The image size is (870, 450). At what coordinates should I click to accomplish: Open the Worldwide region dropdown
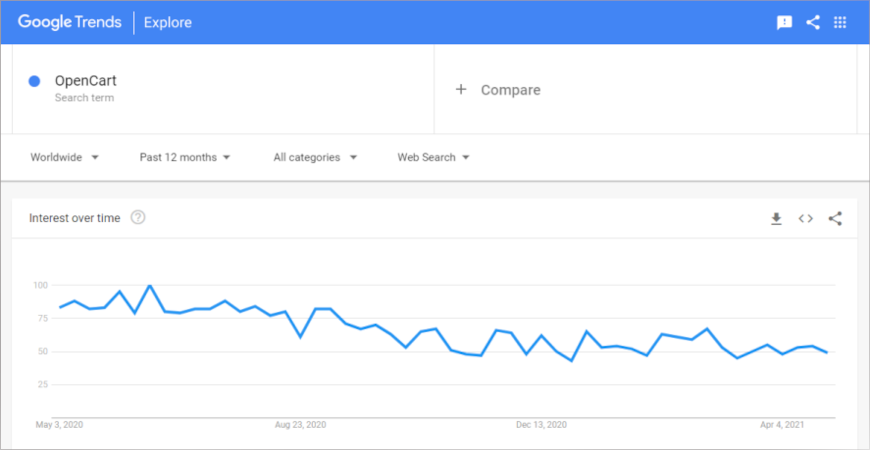(x=64, y=157)
